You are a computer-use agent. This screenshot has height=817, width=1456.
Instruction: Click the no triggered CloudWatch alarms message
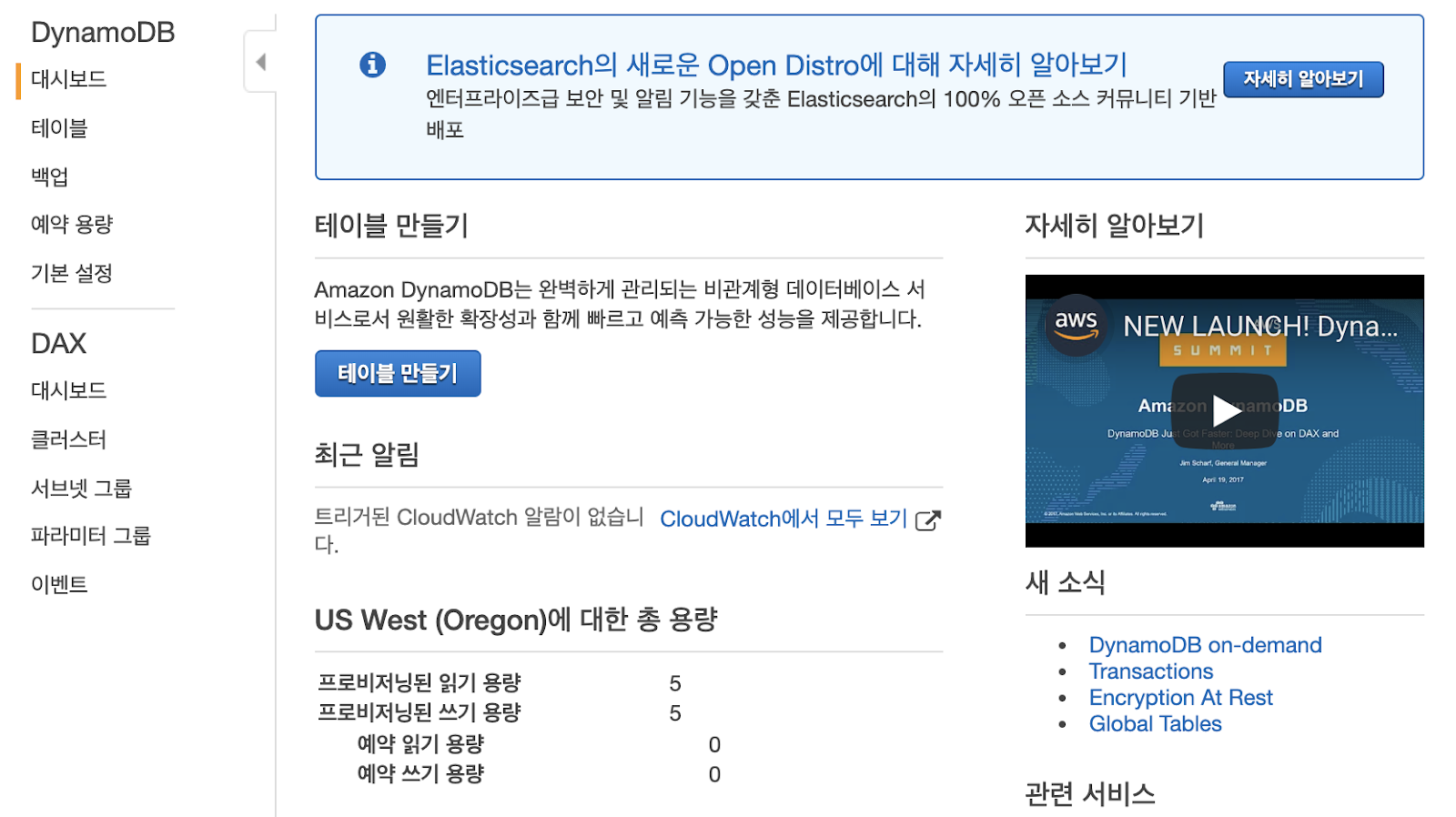tap(479, 530)
